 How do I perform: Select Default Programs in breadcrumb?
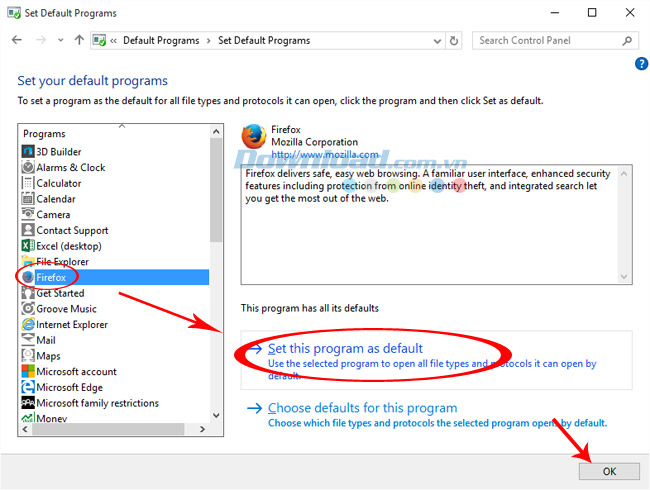161,41
